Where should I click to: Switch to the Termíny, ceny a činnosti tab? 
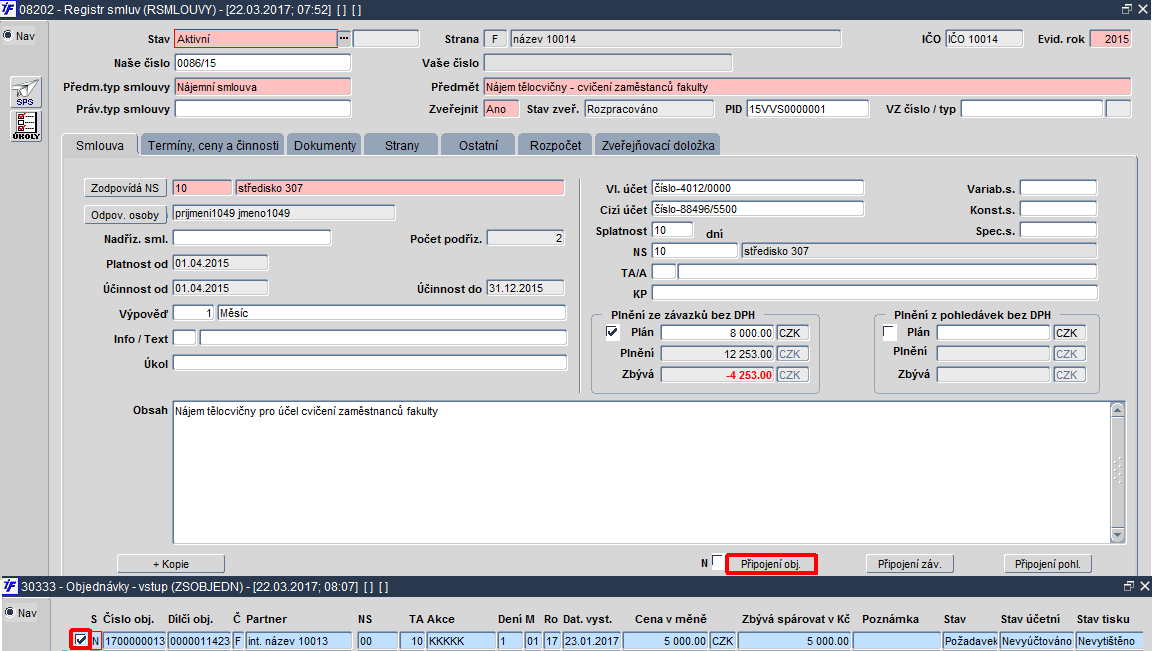[x=213, y=145]
